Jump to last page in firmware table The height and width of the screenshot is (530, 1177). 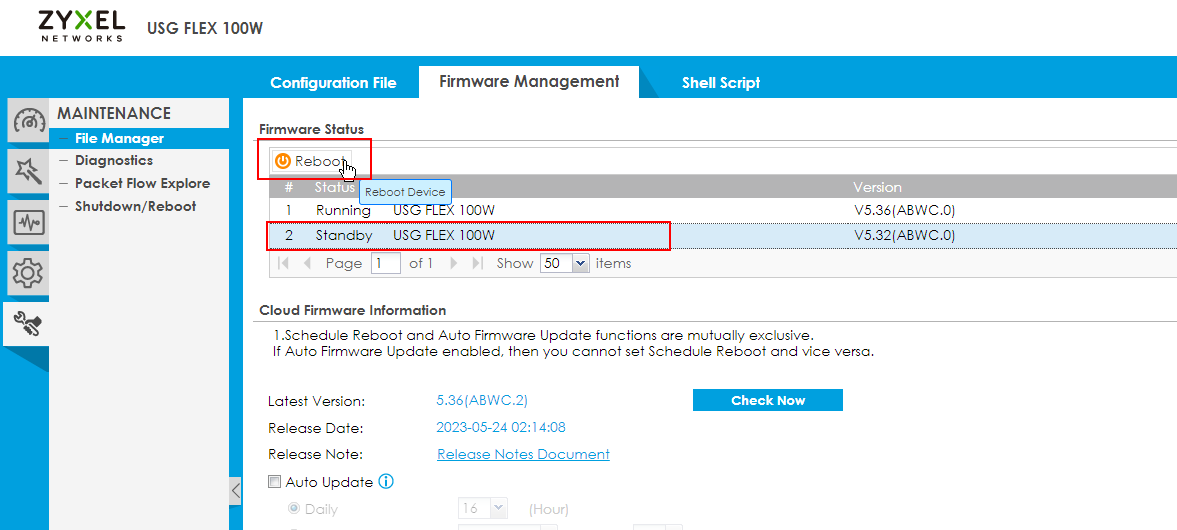click(477, 263)
